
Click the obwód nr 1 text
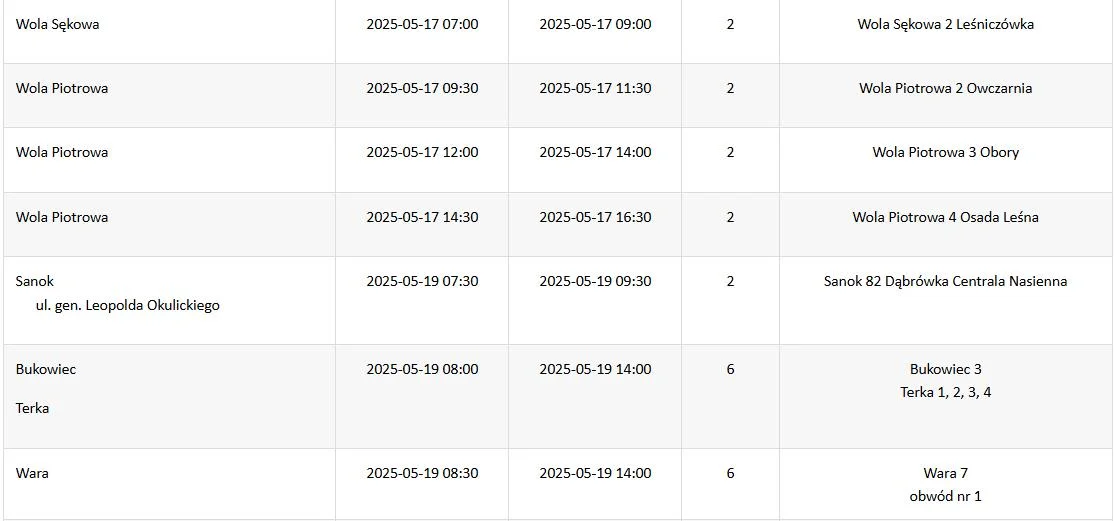pos(946,496)
